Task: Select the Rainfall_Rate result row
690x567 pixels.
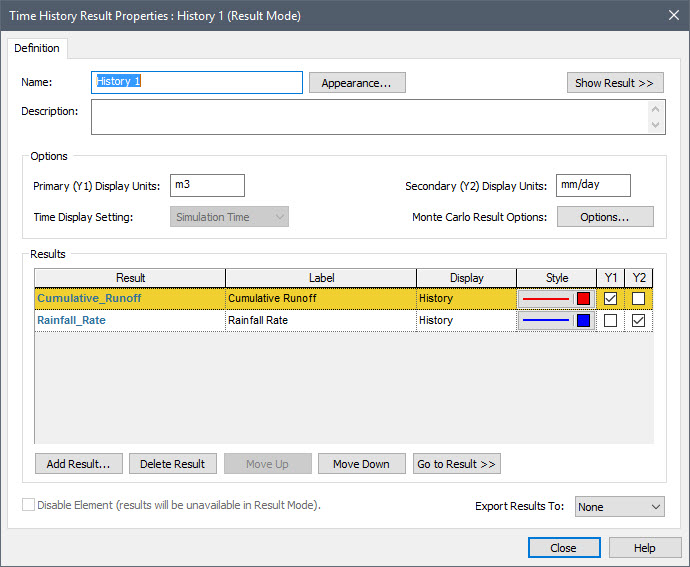Action: tap(129, 321)
